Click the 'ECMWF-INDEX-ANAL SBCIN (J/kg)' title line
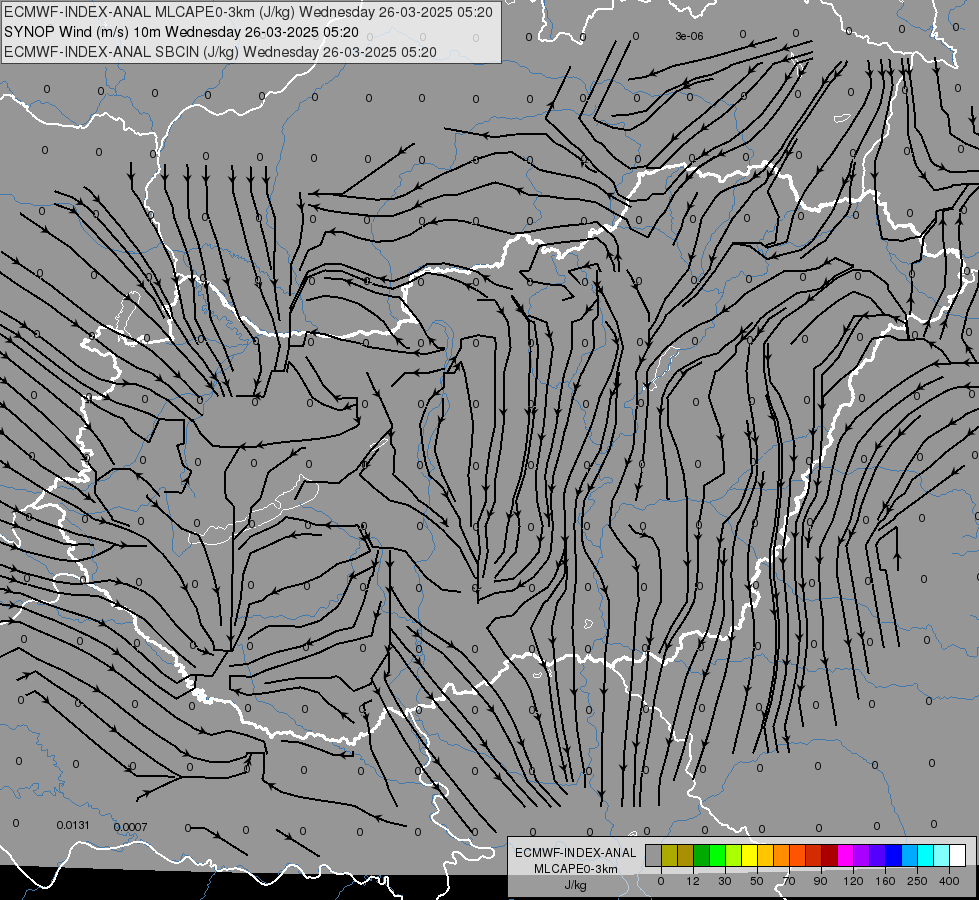Viewport: 979px width, 900px height. click(x=220, y=52)
